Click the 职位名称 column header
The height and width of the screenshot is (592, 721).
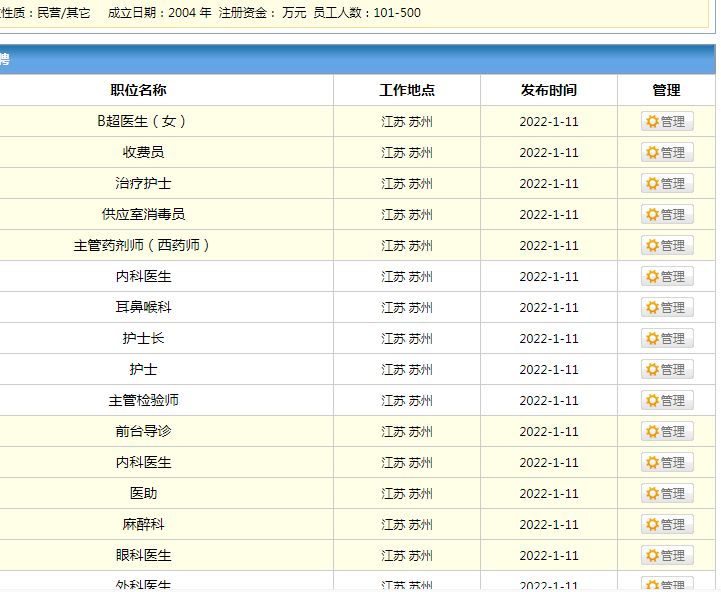point(138,90)
